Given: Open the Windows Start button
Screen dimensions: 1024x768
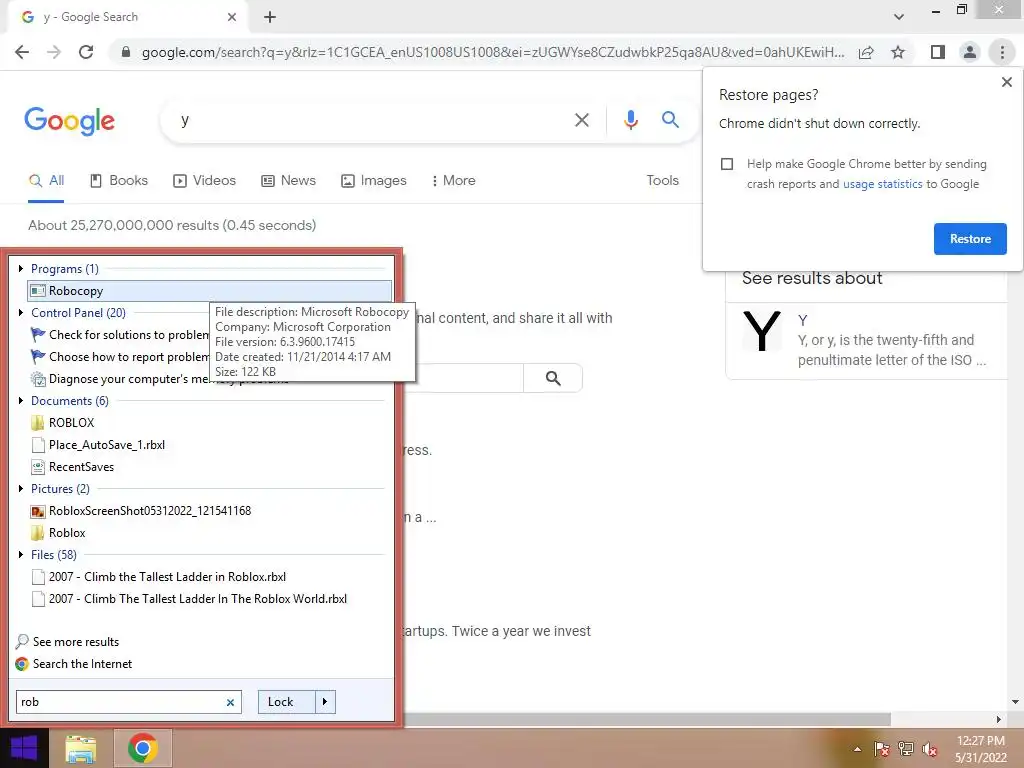Looking at the screenshot, I should (24, 748).
